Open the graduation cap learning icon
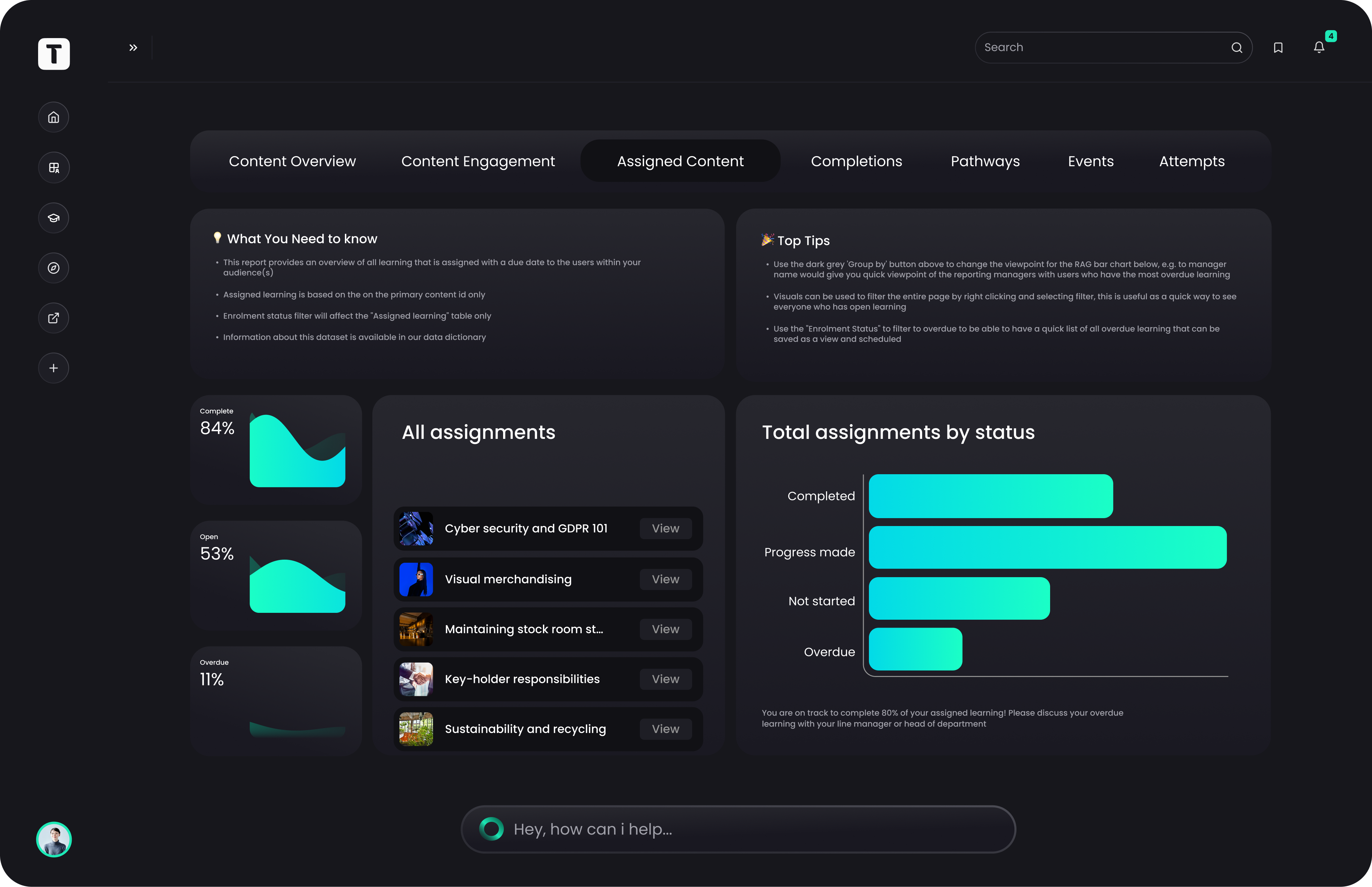The height and width of the screenshot is (887, 1372). pos(54,218)
